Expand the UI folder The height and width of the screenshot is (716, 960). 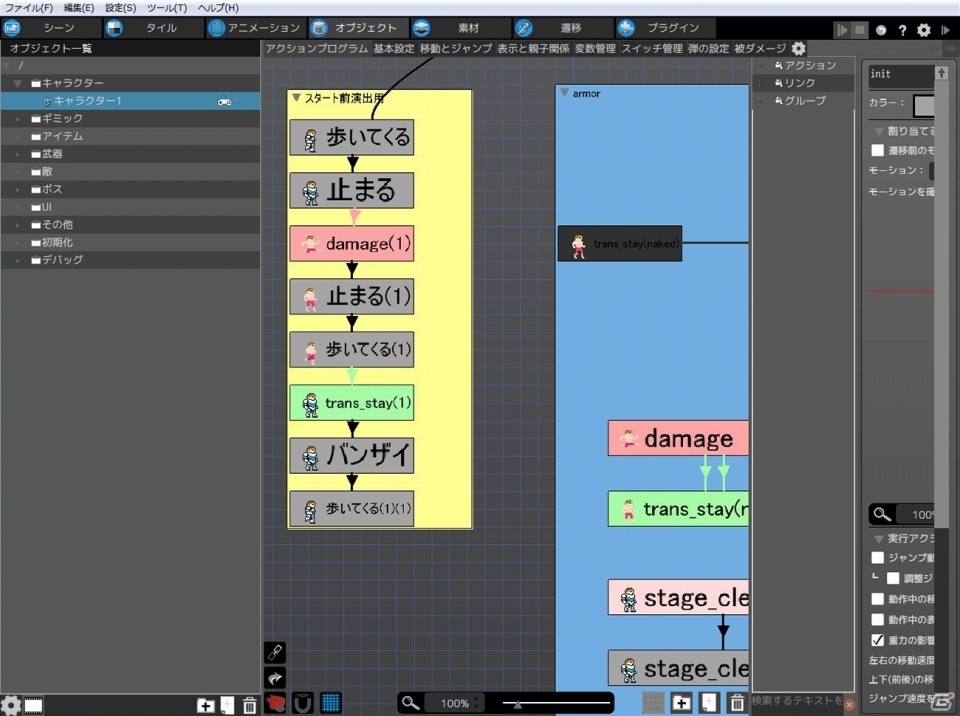click(17, 208)
